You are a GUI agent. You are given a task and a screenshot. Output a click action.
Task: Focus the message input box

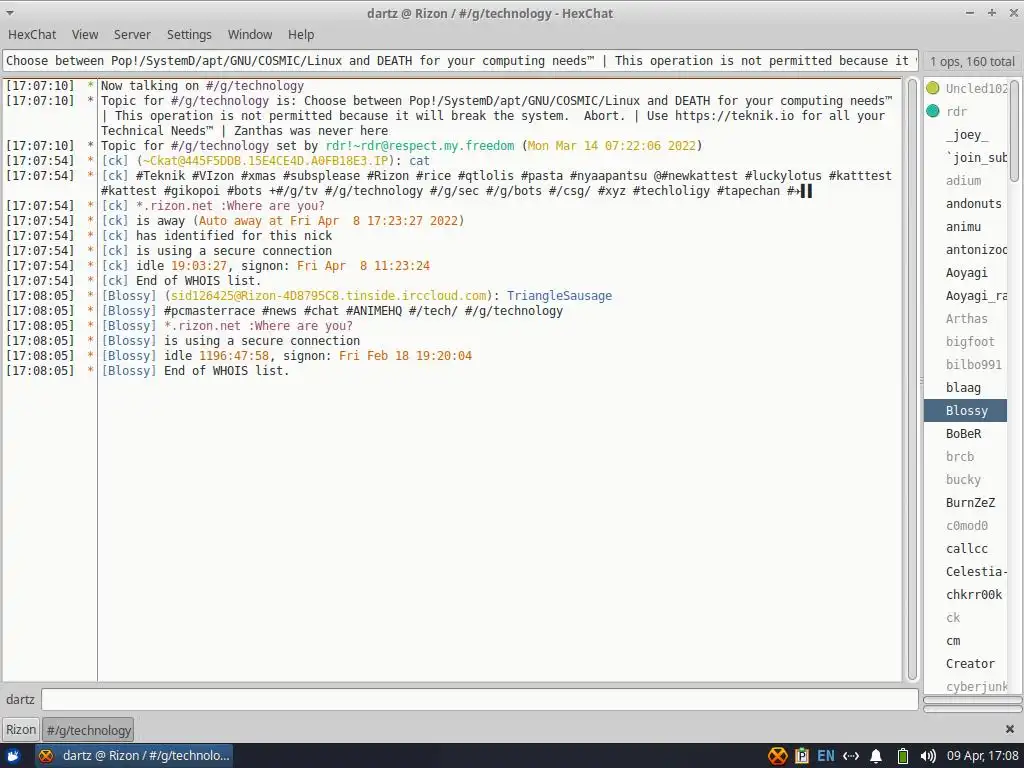tap(479, 699)
